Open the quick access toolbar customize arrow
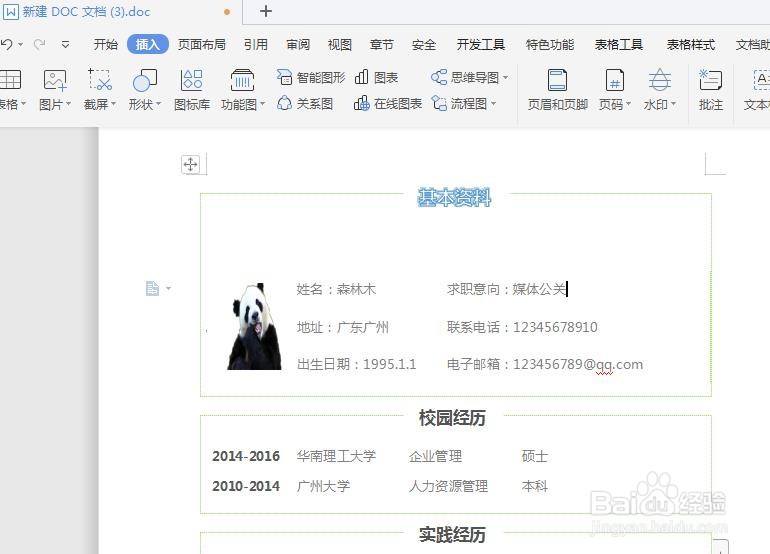Image resolution: width=770 pixels, height=554 pixels. [65, 45]
